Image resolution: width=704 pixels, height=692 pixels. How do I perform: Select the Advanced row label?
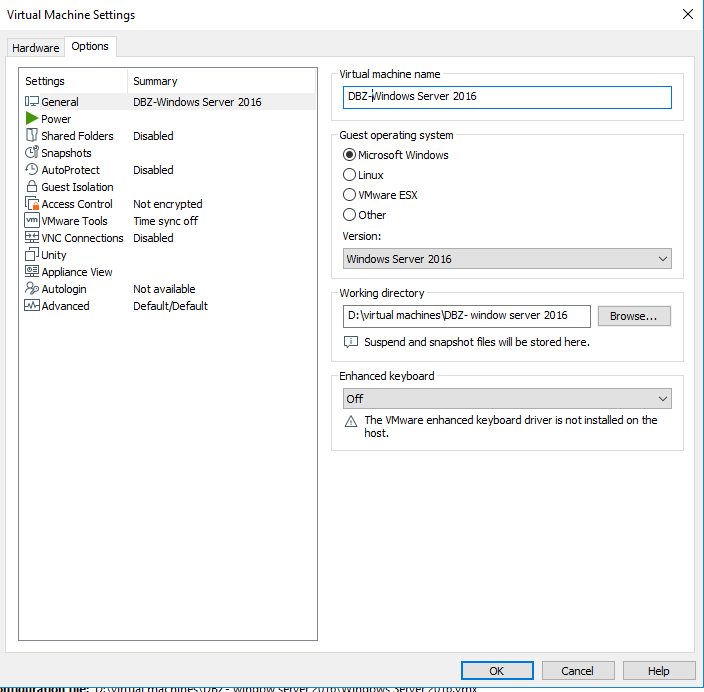click(x=66, y=306)
